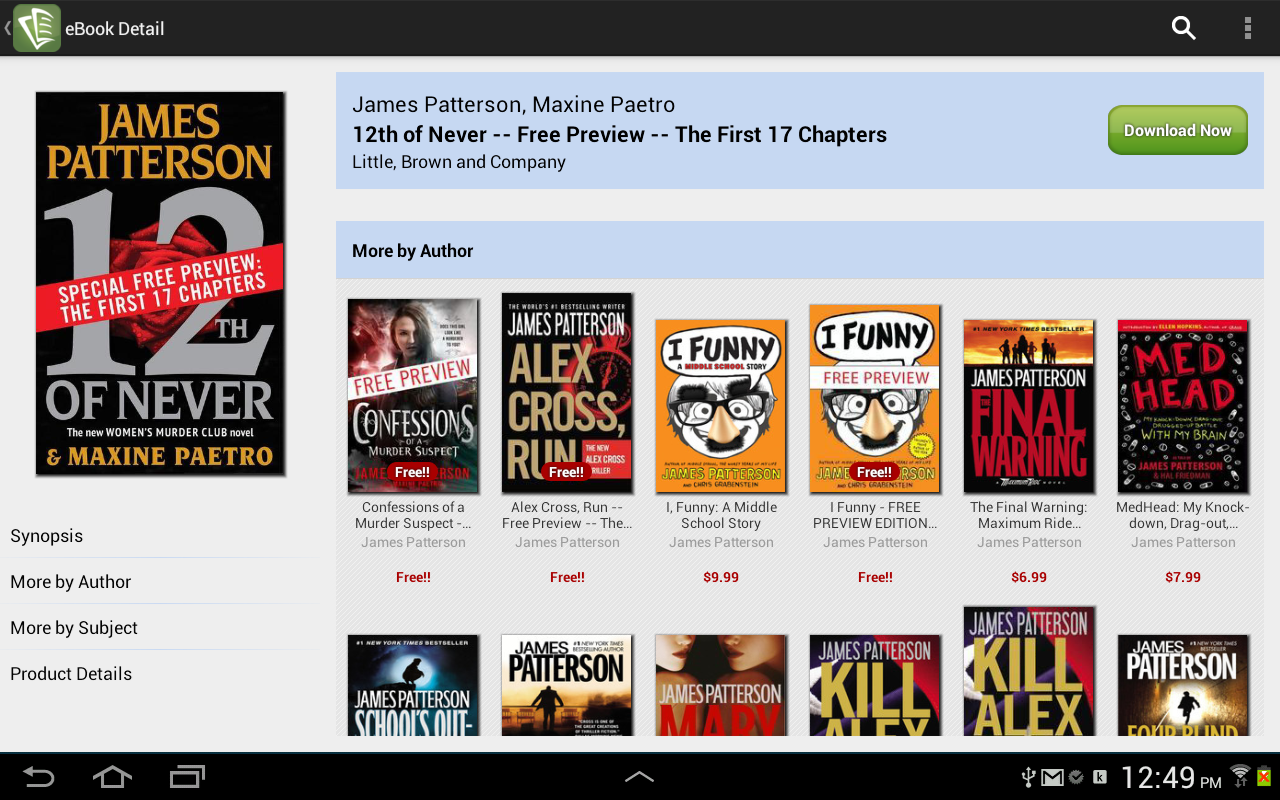Viewport: 1280px width, 800px height.
Task: Tap title 'Confessions of a Murder Suspect'
Action: 413,515
